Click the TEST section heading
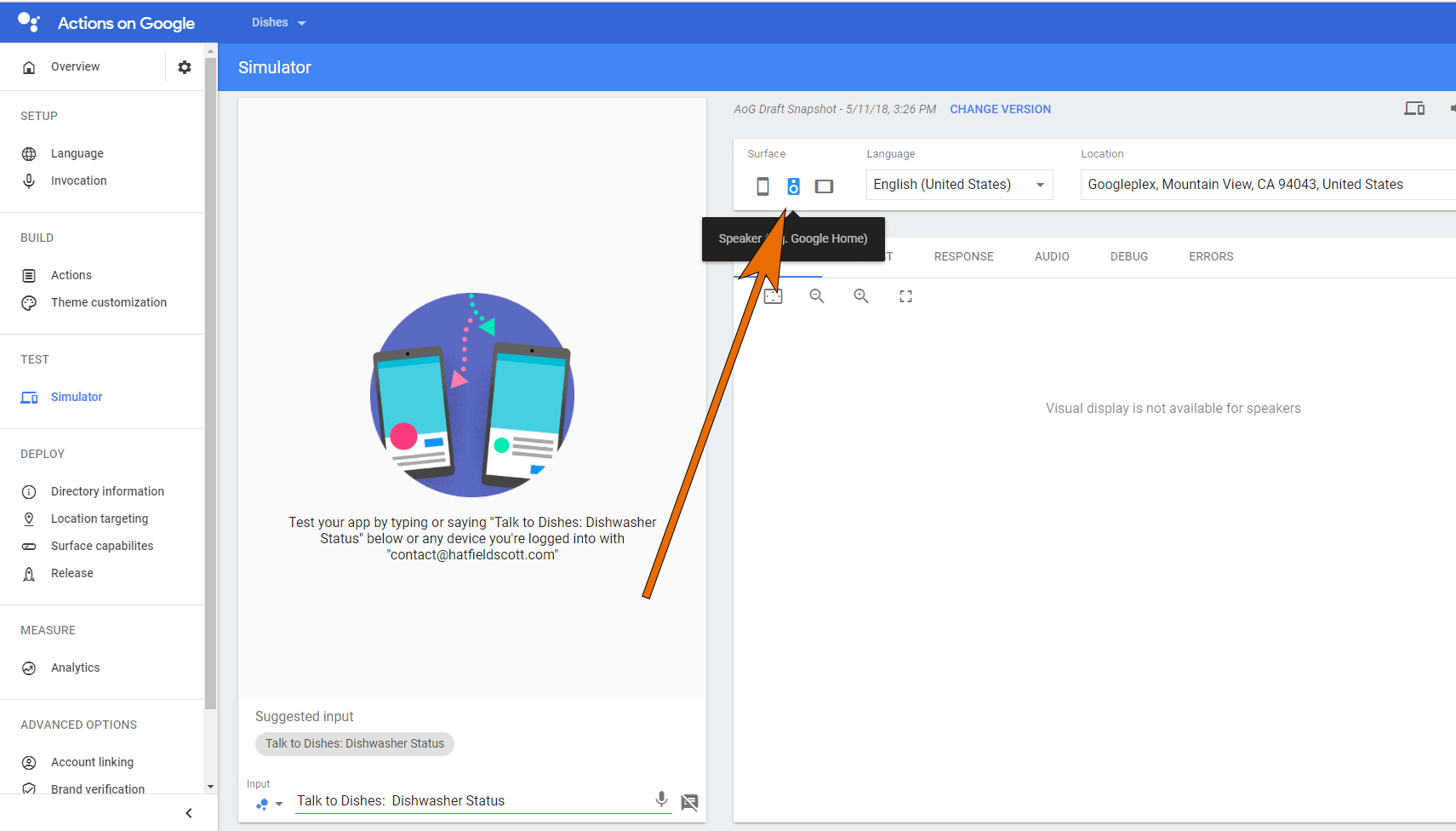The width and height of the screenshot is (1456, 831). [x=35, y=359]
